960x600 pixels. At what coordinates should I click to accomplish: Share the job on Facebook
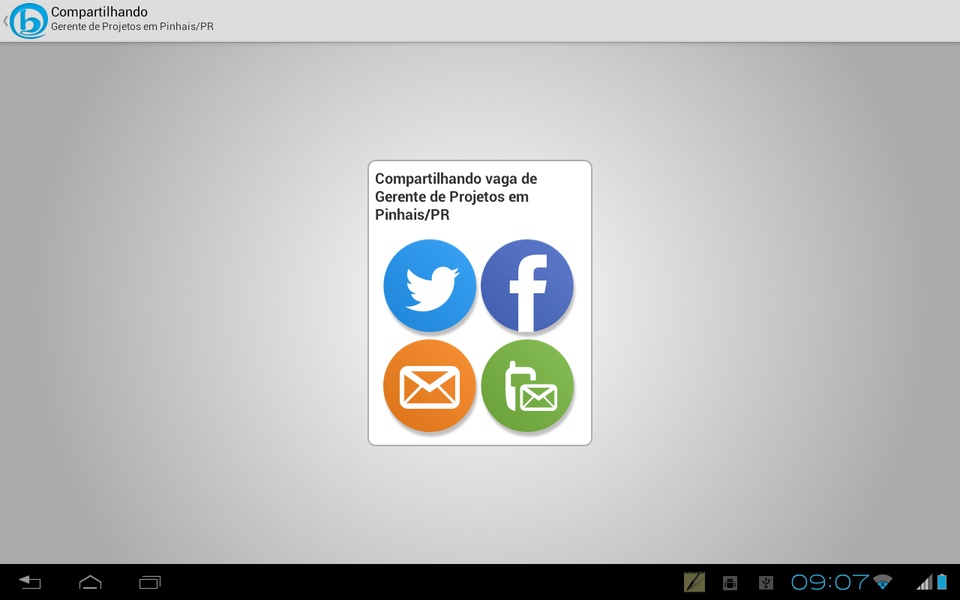coord(527,285)
